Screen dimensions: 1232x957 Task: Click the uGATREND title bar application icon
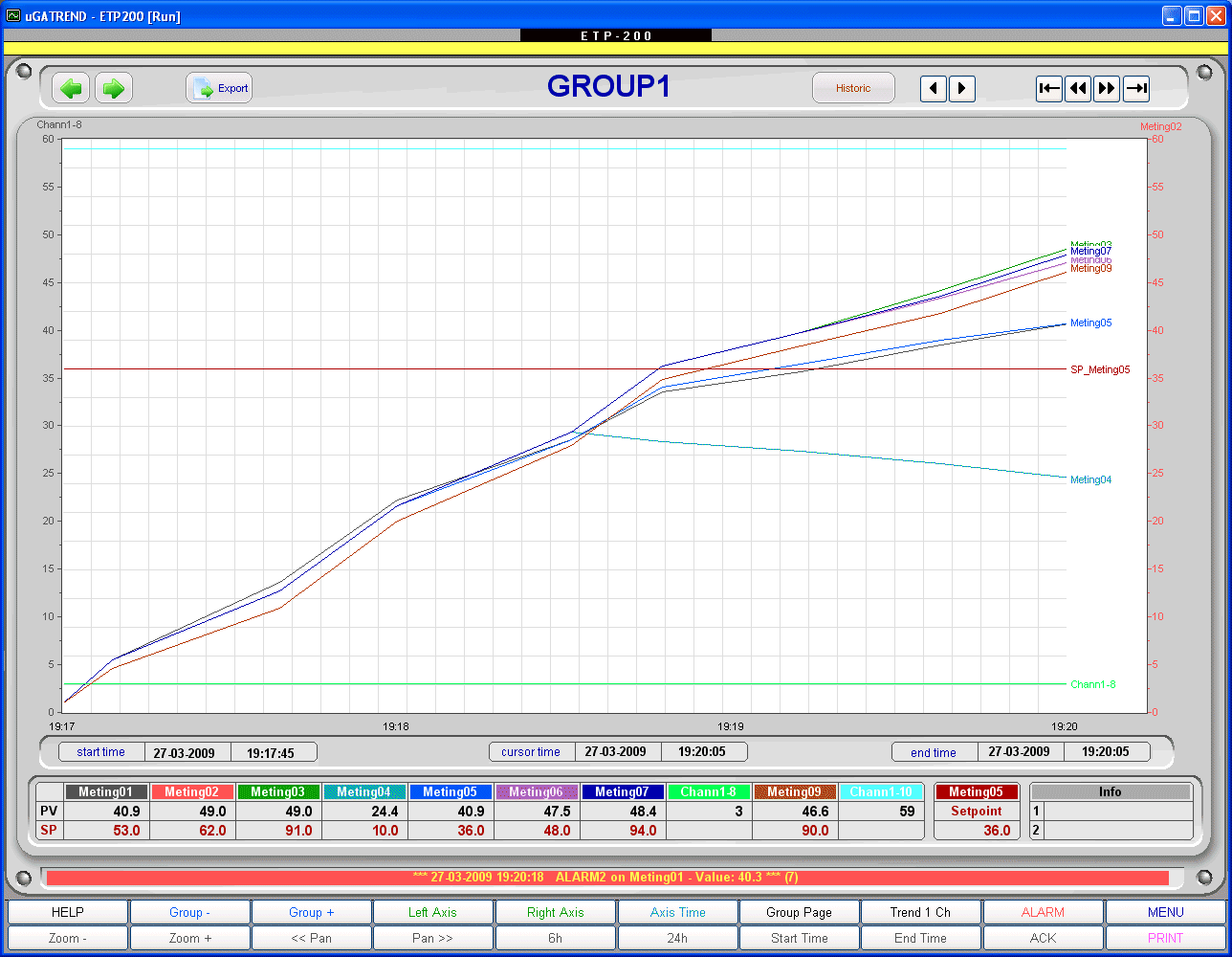[x=13, y=15]
